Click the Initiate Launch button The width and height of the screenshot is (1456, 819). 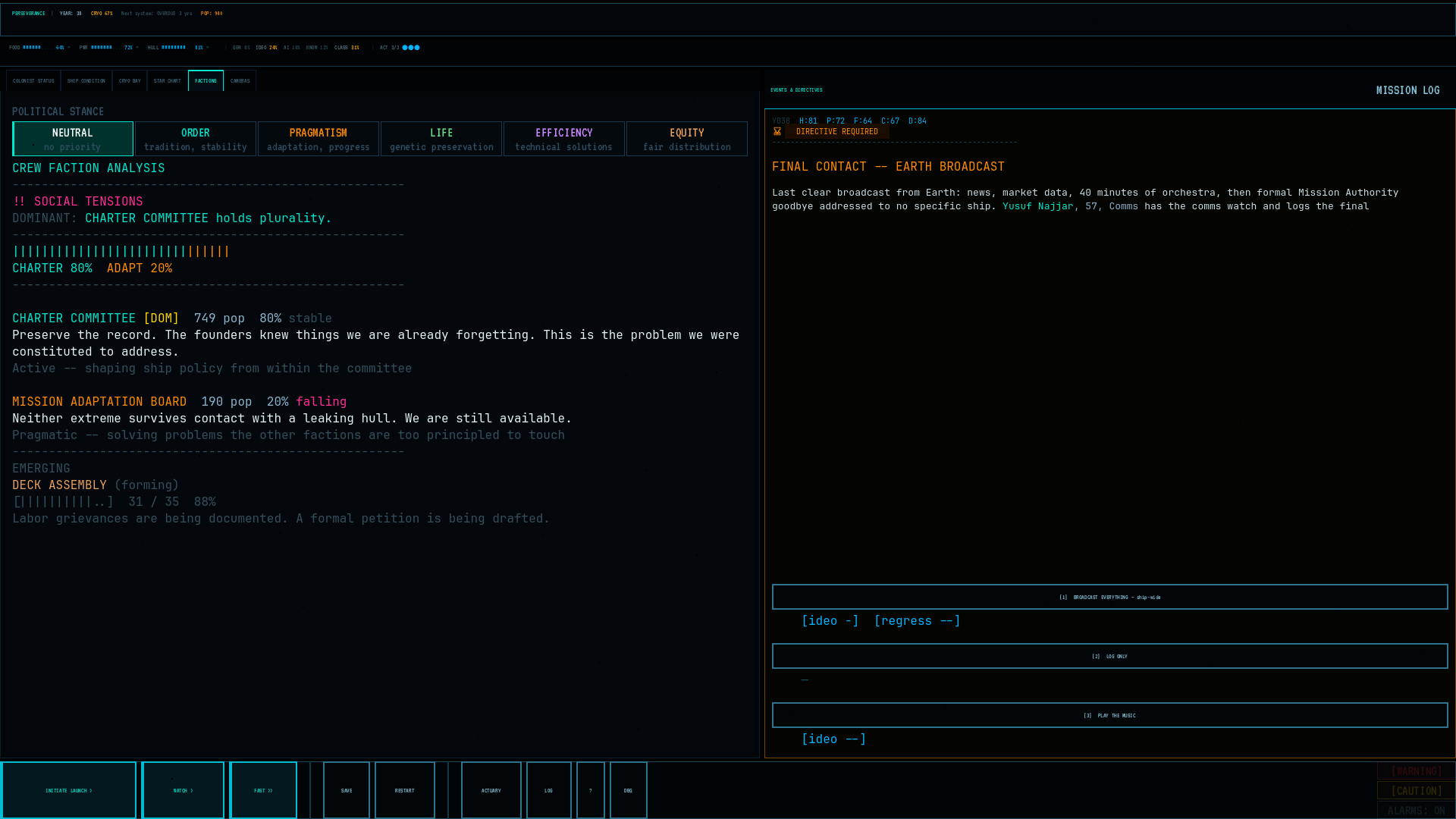69,790
